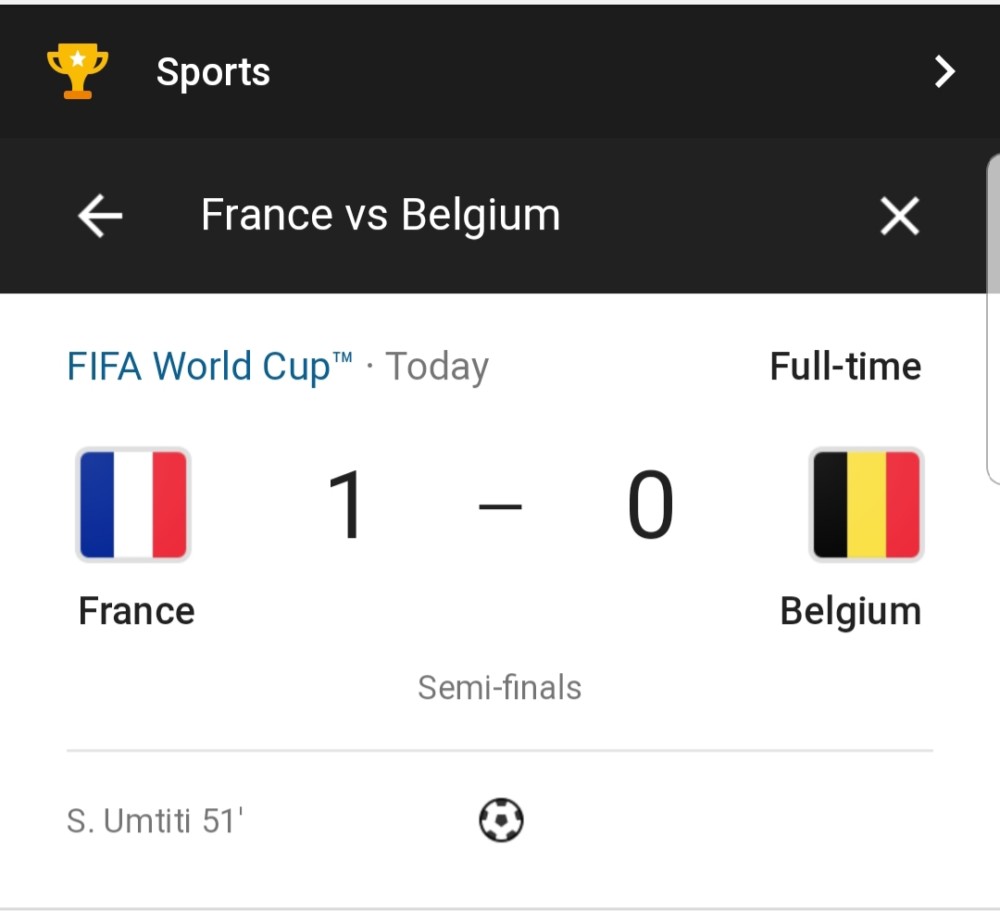Click the Sports header label
This screenshot has height=911, width=1000.
click(213, 72)
